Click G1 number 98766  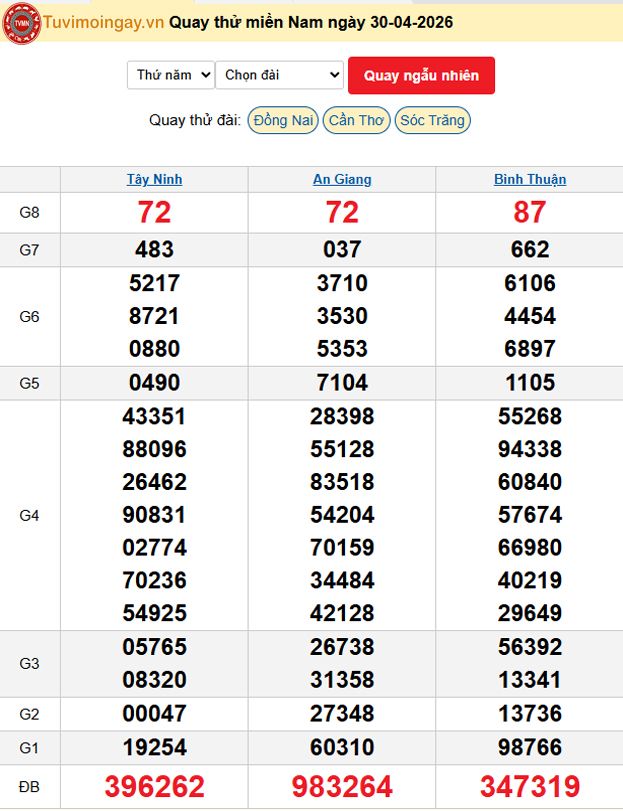pyautogui.click(x=530, y=748)
